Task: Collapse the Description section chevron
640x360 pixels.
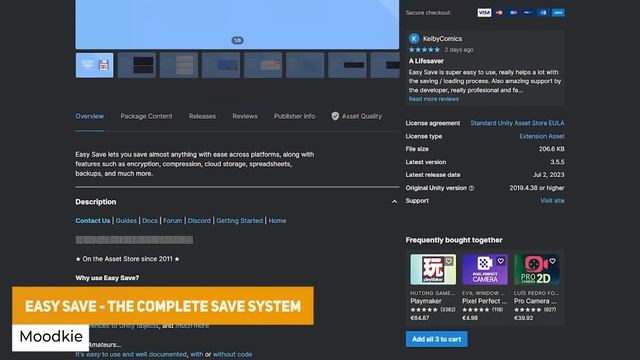Action: (x=394, y=202)
